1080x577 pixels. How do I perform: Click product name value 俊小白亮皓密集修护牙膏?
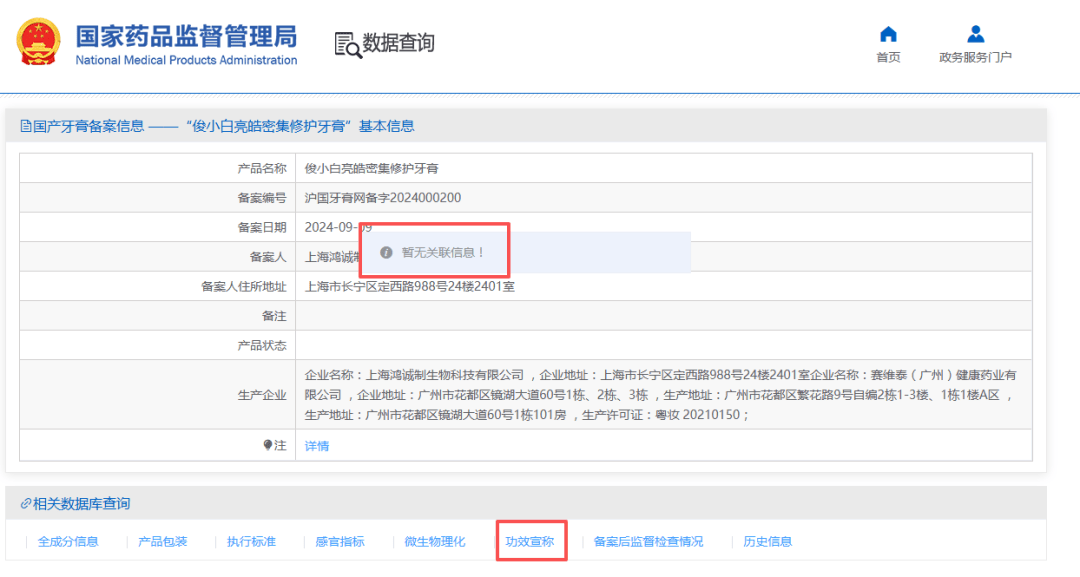coord(371,169)
